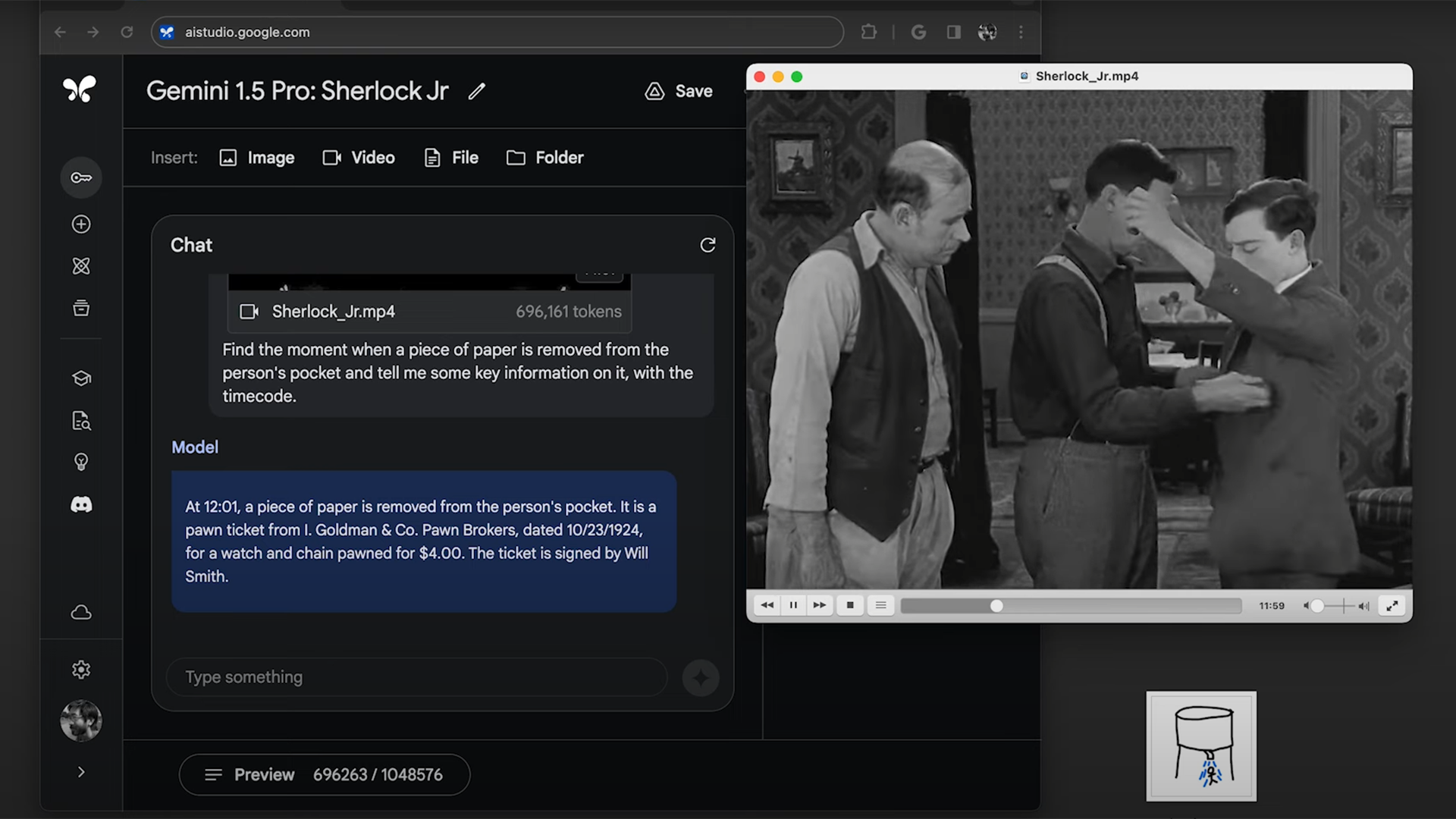The image size is (1456, 819).
Task: Click the Chat panel label
Action: click(191, 245)
